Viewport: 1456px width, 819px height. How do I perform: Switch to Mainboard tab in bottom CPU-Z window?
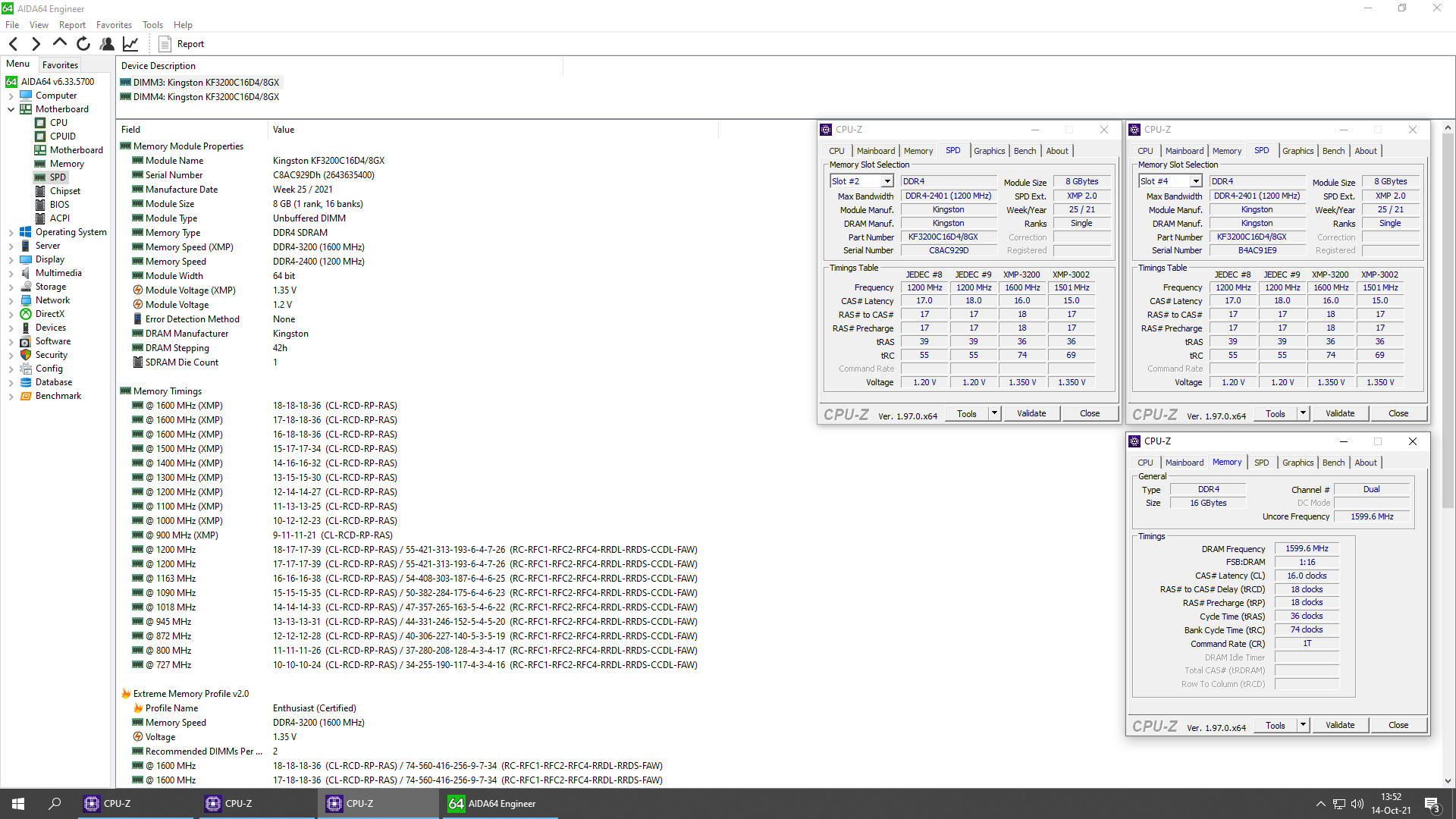tap(1184, 463)
